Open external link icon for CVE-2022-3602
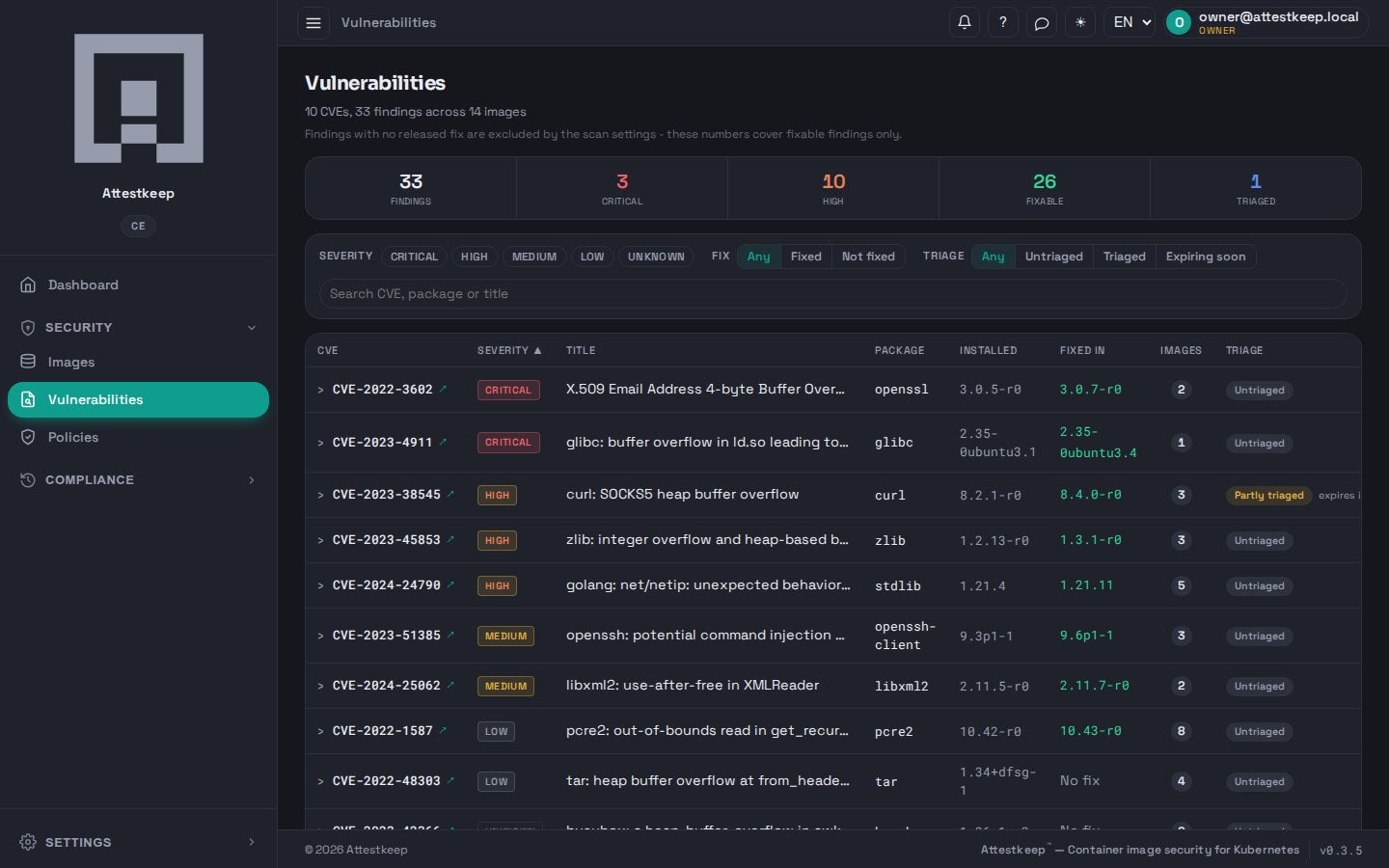 click(x=443, y=389)
